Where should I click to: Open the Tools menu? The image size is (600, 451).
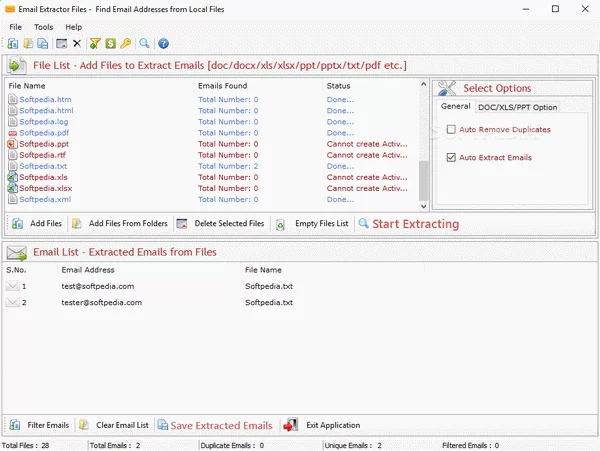[44, 27]
